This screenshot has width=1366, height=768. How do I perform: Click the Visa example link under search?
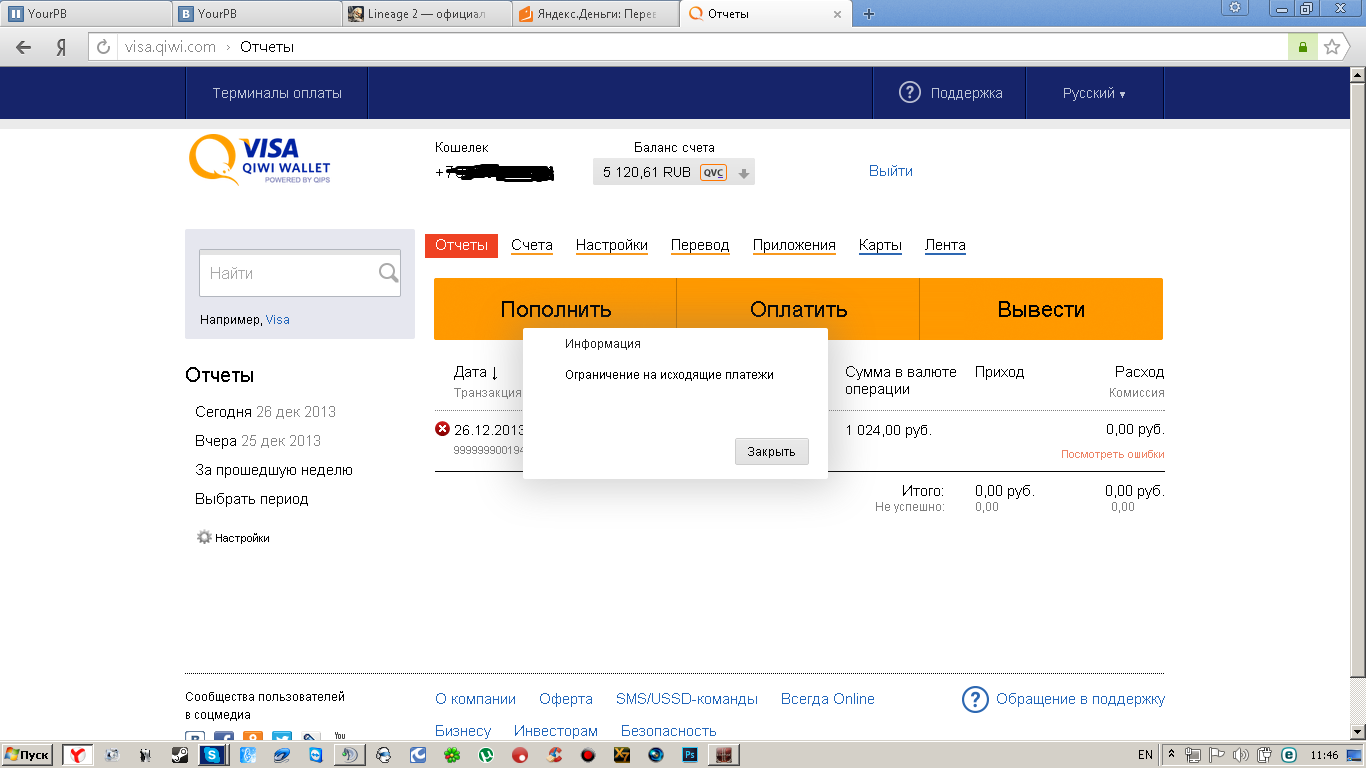(x=278, y=320)
